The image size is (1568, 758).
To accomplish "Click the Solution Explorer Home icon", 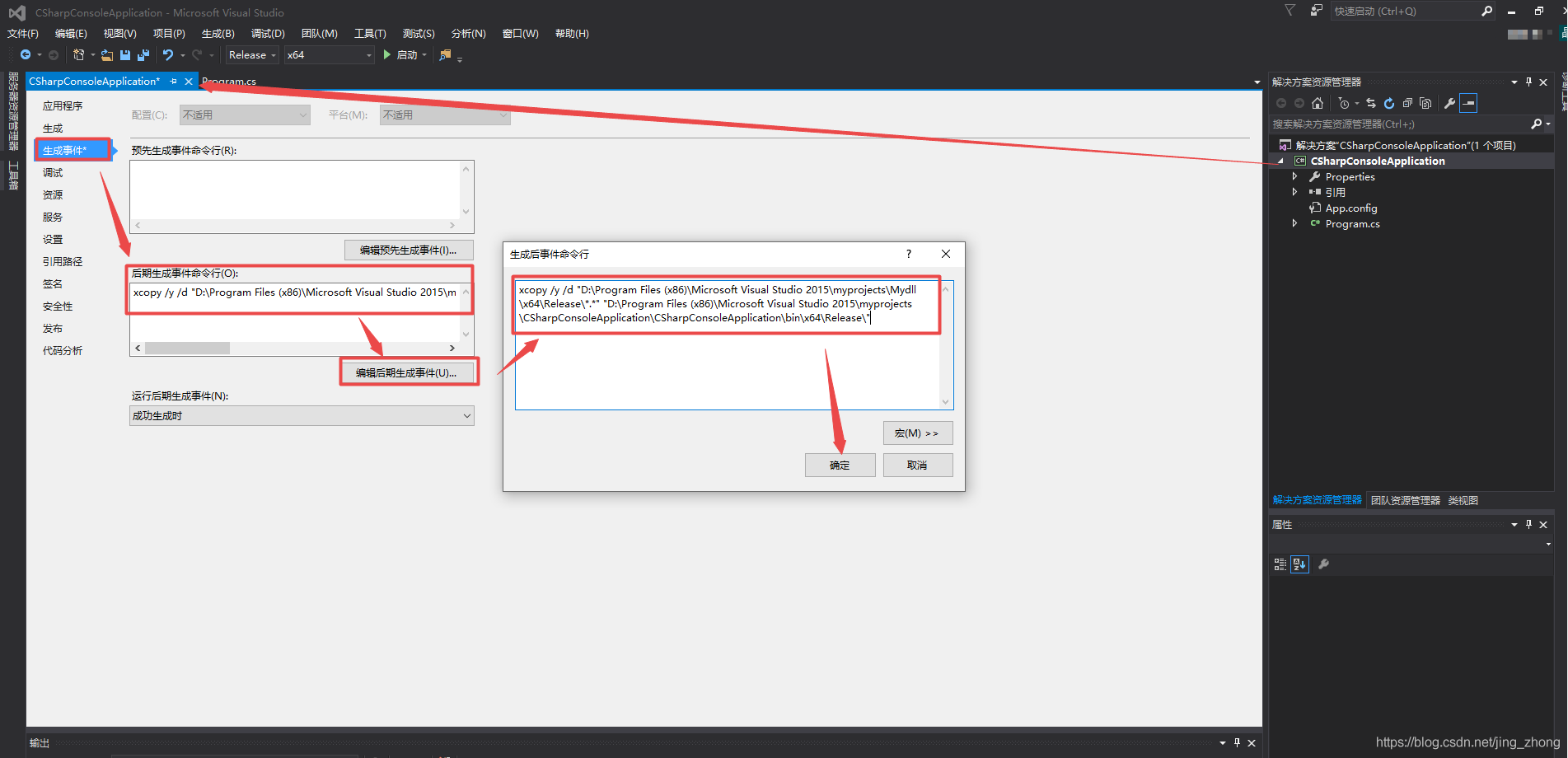I will coord(1318,103).
